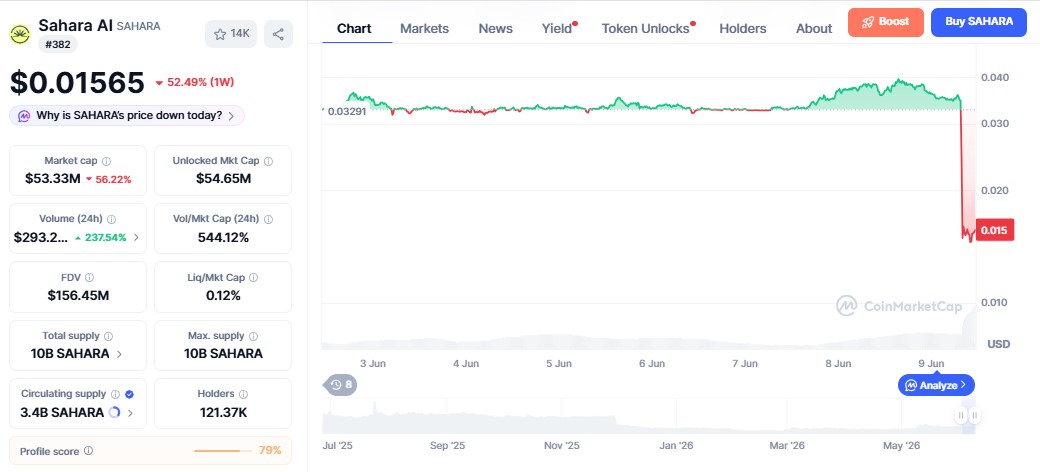Click the rocket icon on Boost
Screen dimensions: 1040x472
coord(868,22)
